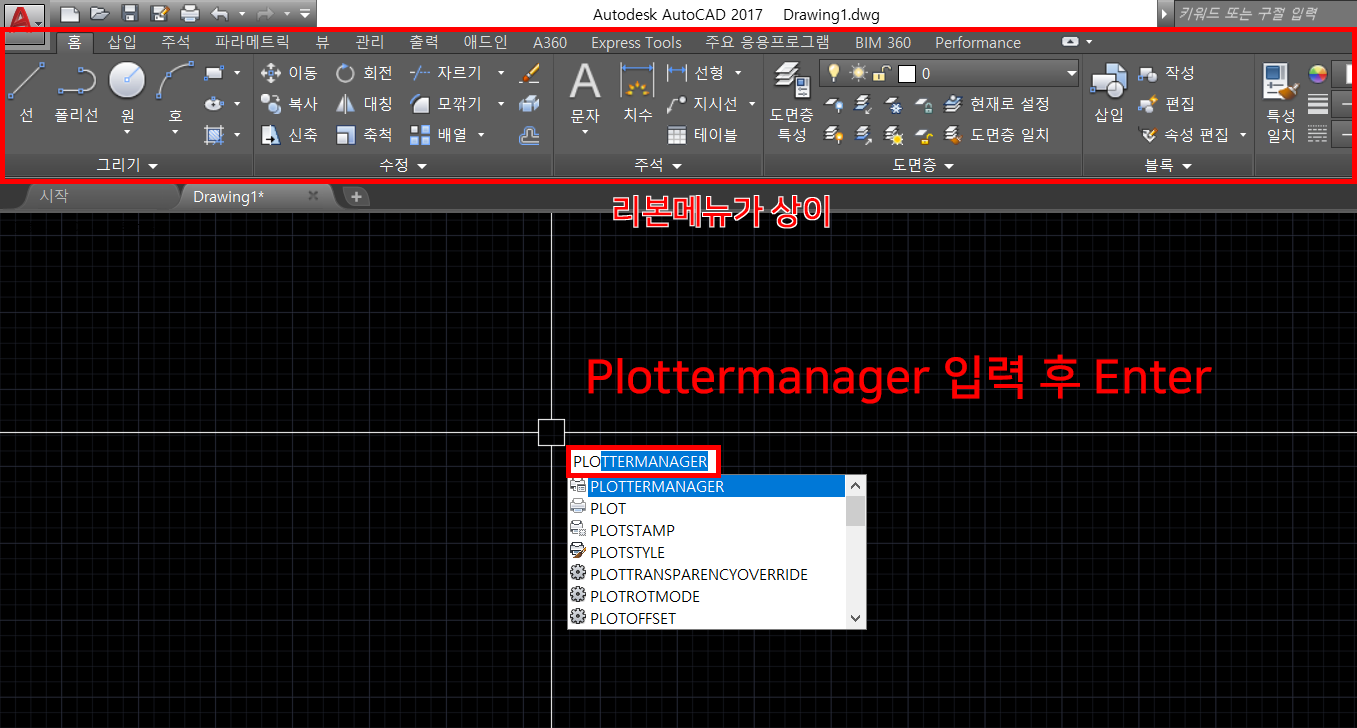
Task: Click the Offset icon in Modify panel
Action: pos(530,136)
